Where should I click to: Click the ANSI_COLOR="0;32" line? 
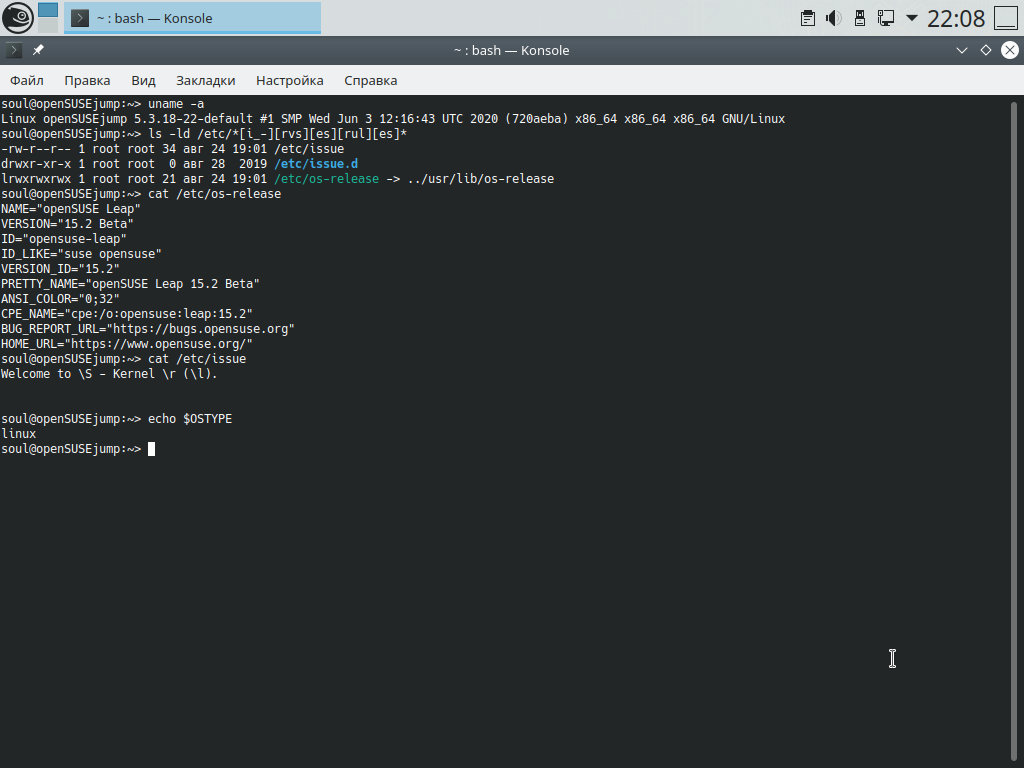[60, 299]
